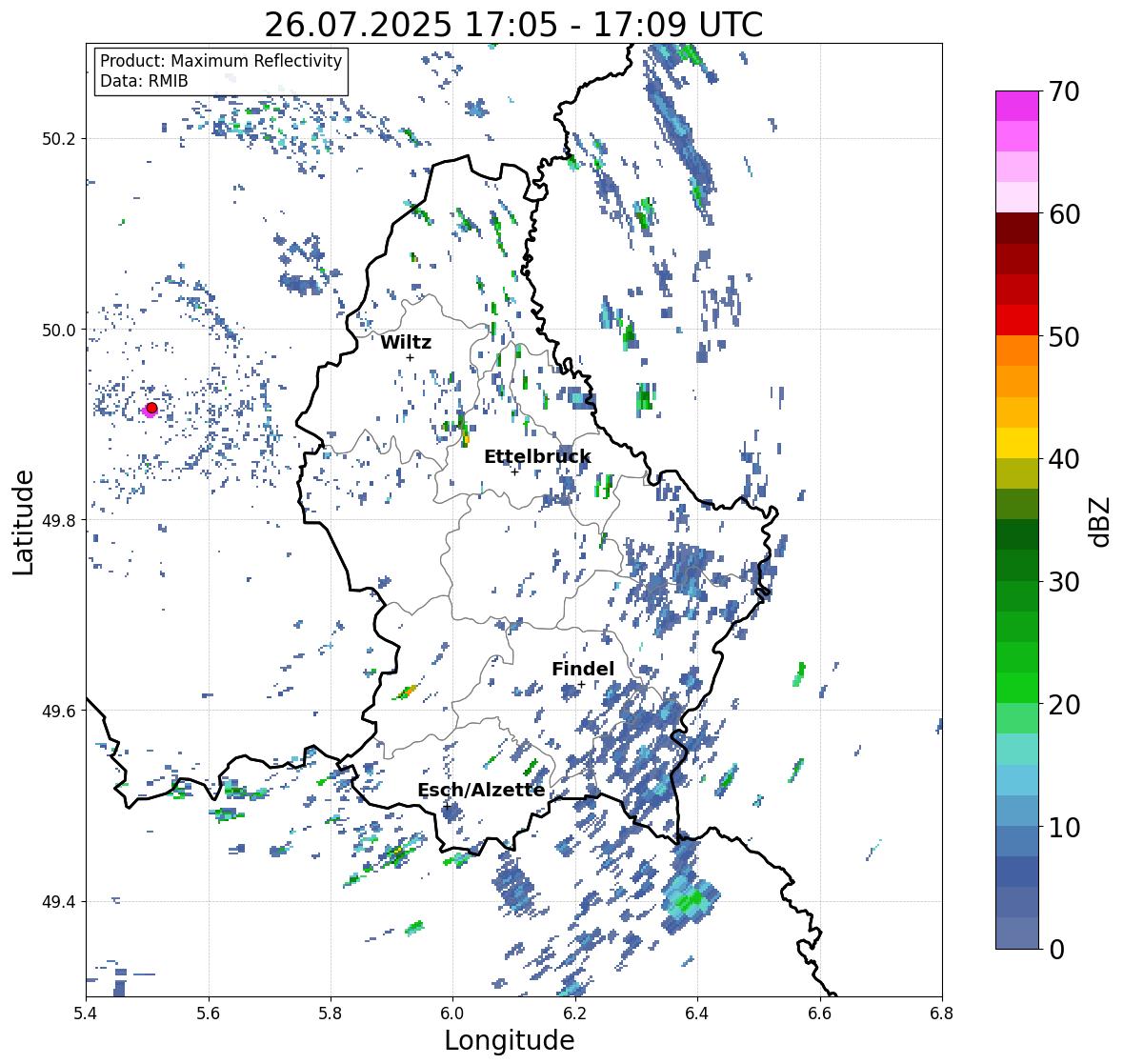The image size is (1123, 1064).
Task: Click the 50 value on the colorbar
Action: coord(1064,337)
